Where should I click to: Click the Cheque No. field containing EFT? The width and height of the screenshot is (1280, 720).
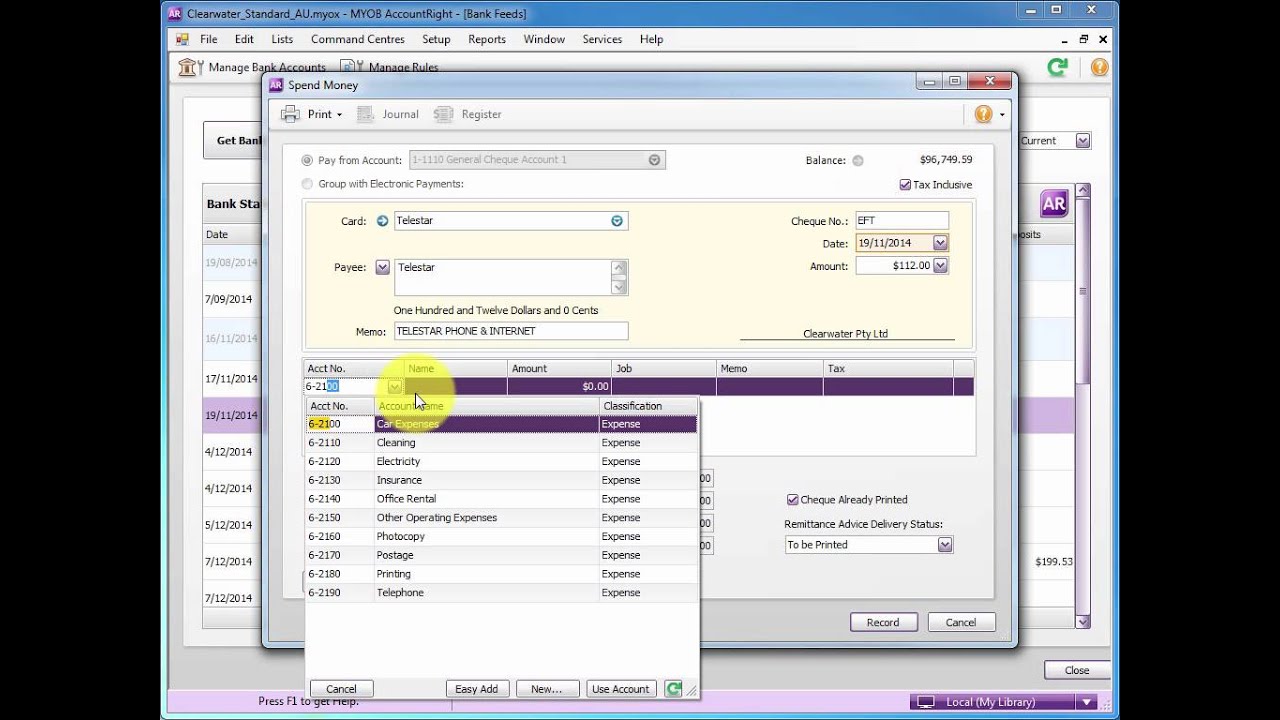click(901, 221)
